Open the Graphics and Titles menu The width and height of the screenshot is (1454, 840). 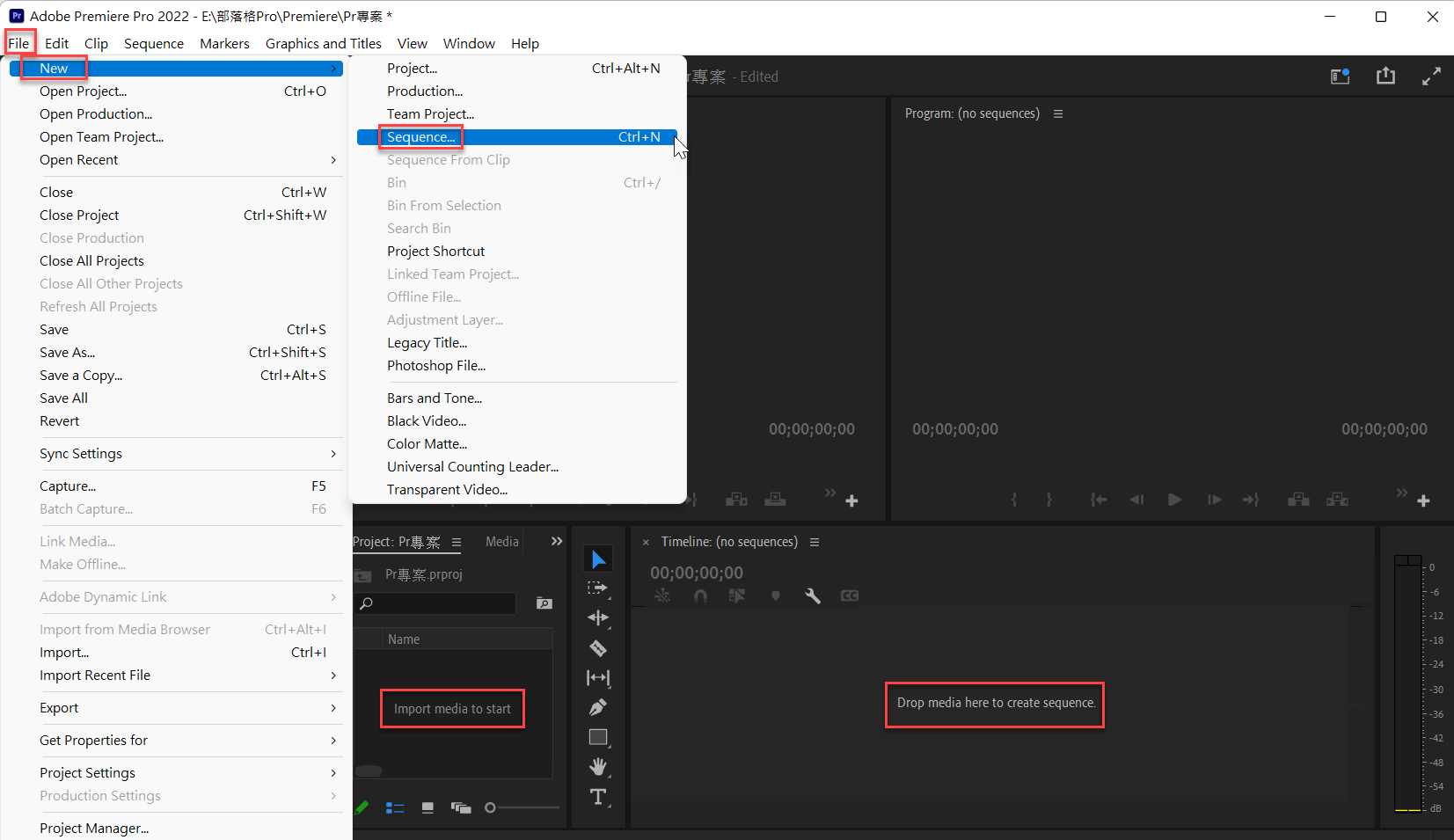point(324,43)
